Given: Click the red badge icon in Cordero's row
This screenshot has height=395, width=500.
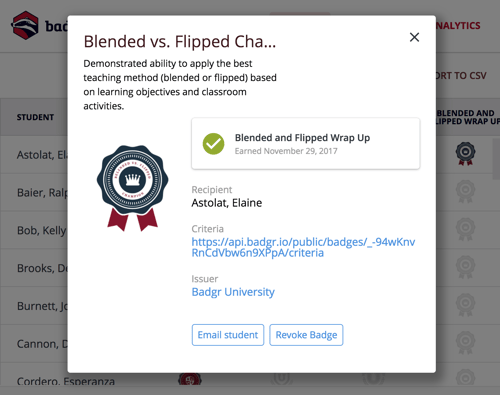Looking at the screenshot, I should pyautogui.click(x=190, y=379).
